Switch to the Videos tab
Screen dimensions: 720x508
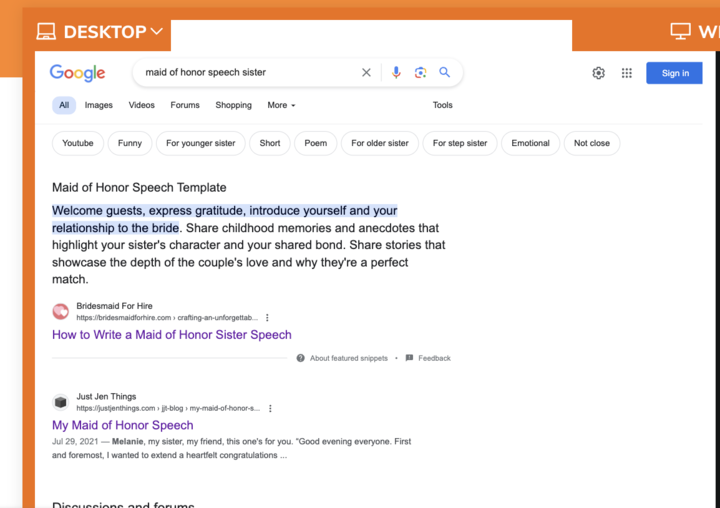click(141, 105)
